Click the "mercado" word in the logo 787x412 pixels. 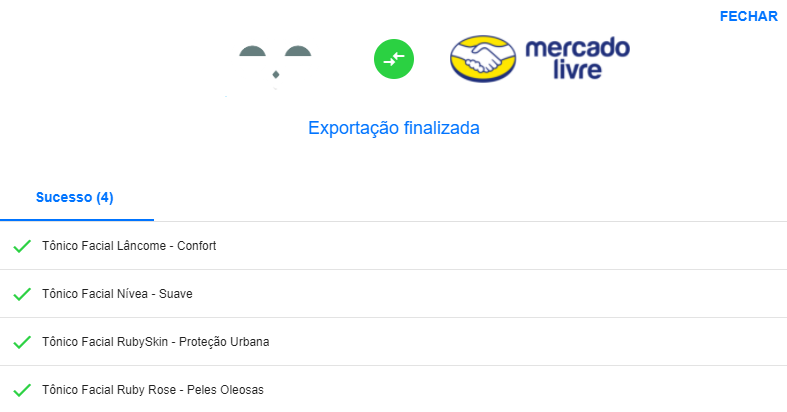click(577, 47)
